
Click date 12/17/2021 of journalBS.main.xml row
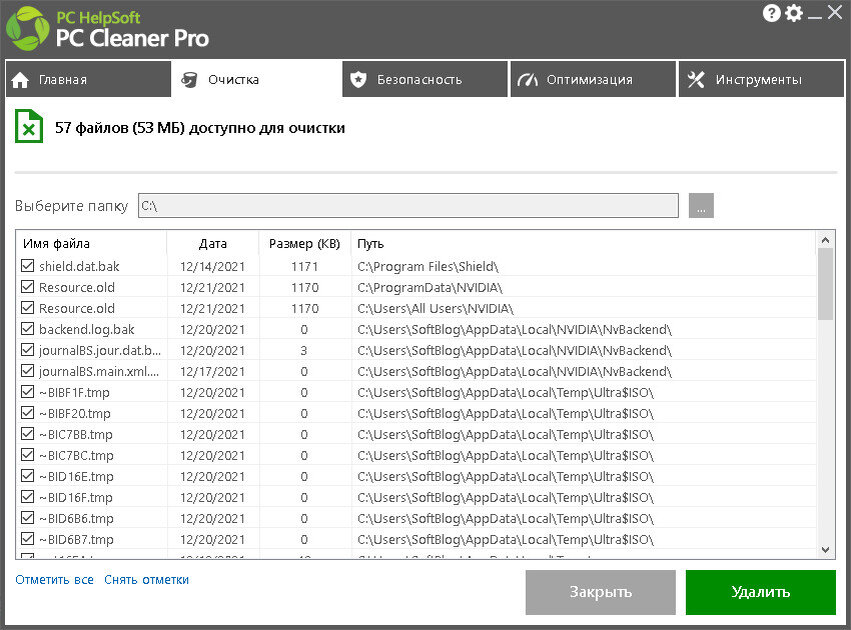(x=213, y=372)
